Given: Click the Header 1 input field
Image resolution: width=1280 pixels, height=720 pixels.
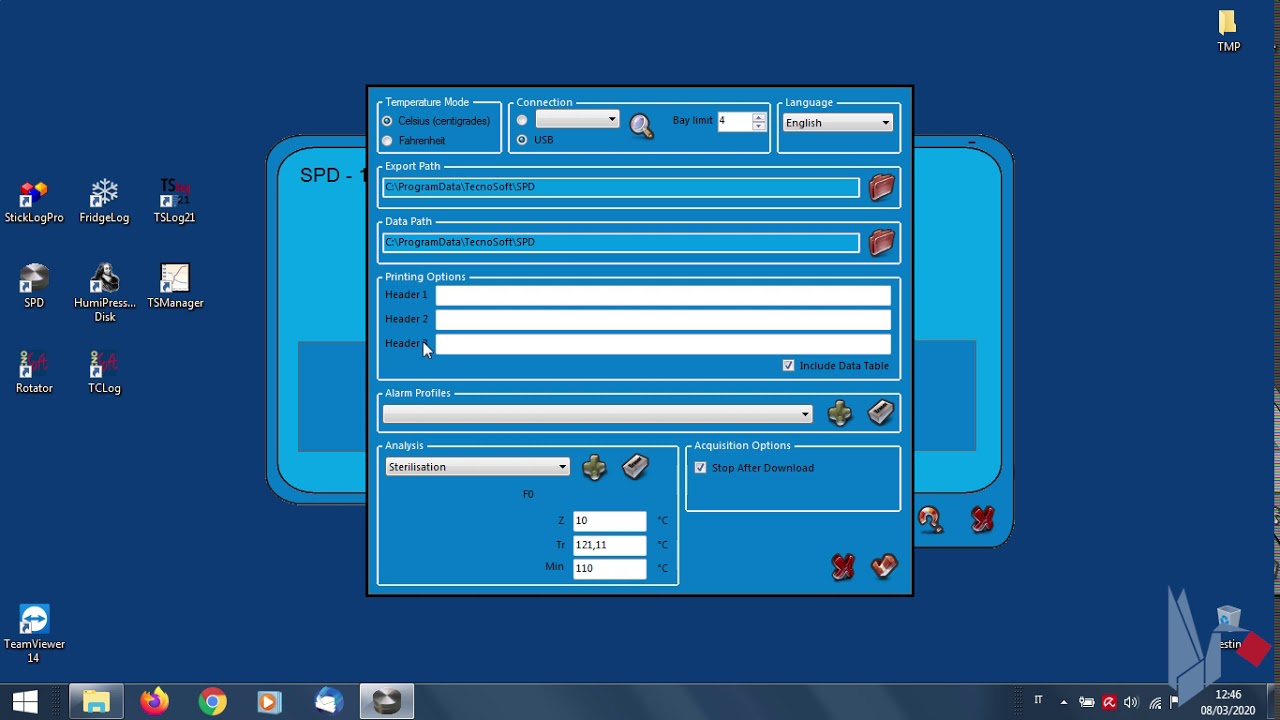Looking at the screenshot, I should tap(662, 295).
